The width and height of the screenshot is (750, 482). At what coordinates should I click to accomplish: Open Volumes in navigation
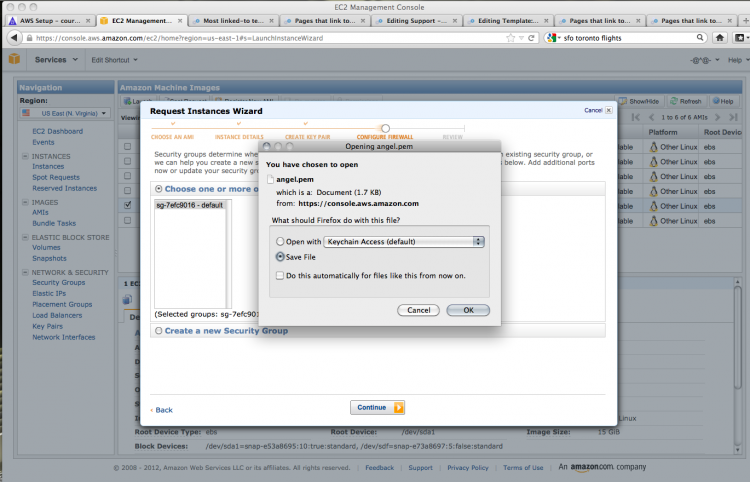[x=46, y=247]
